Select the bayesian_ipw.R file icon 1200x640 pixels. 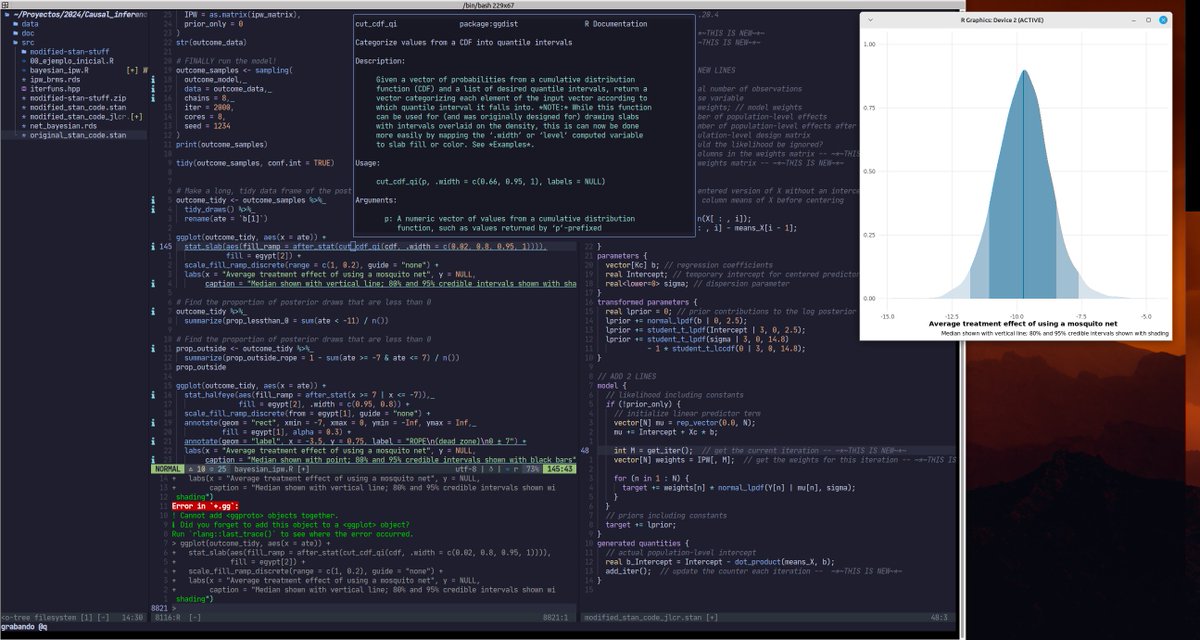[25, 71]
